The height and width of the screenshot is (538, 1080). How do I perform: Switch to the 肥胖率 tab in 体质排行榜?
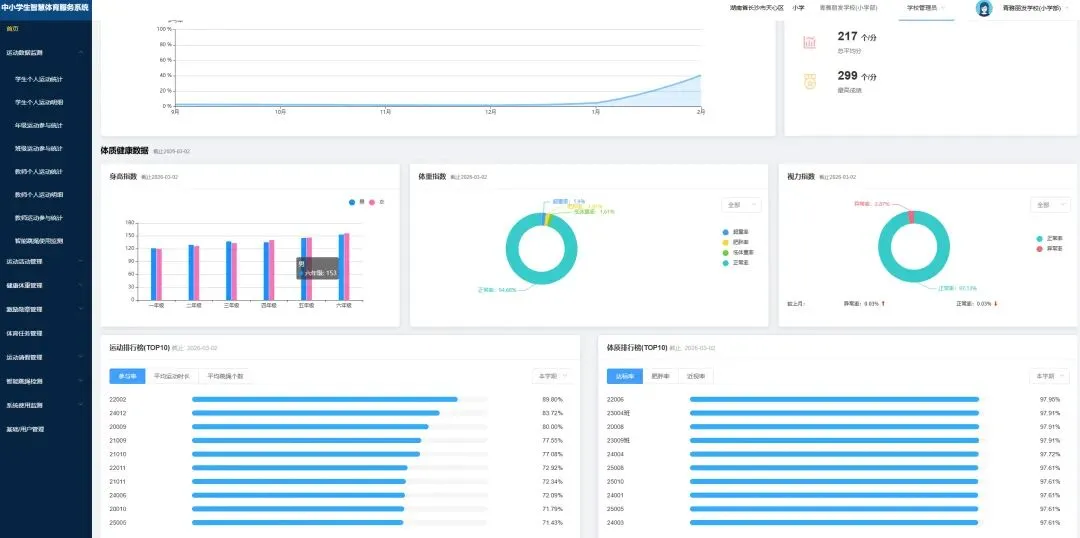(x=660, y=376)
